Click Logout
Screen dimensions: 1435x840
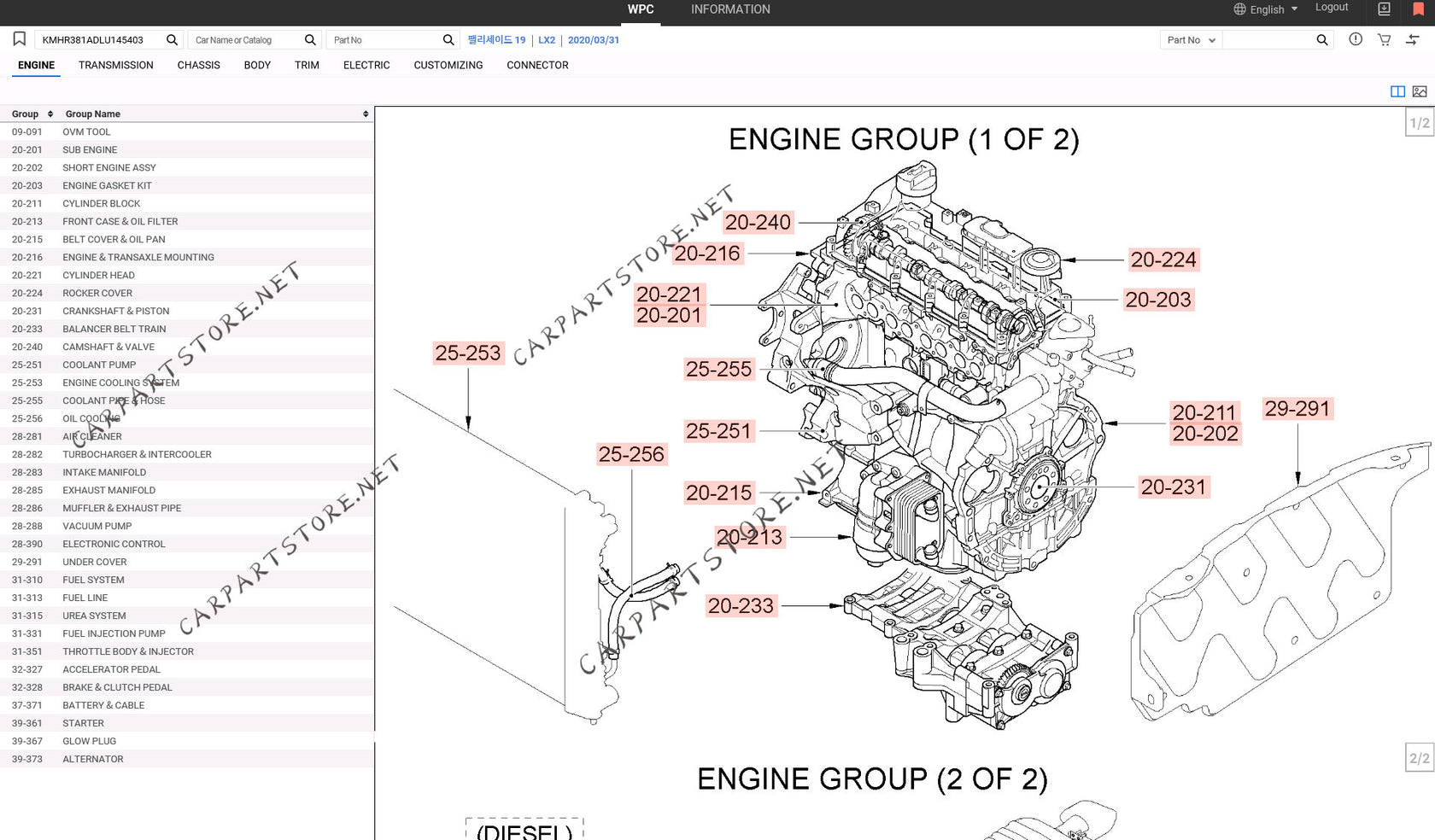click(1332, 6)
